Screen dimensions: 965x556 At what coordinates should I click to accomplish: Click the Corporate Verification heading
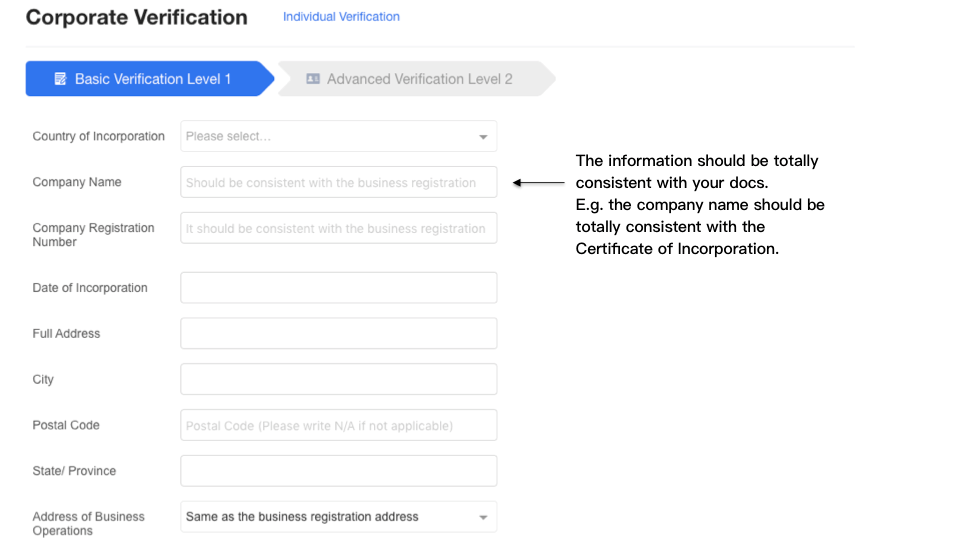click(x=137, y=17)
